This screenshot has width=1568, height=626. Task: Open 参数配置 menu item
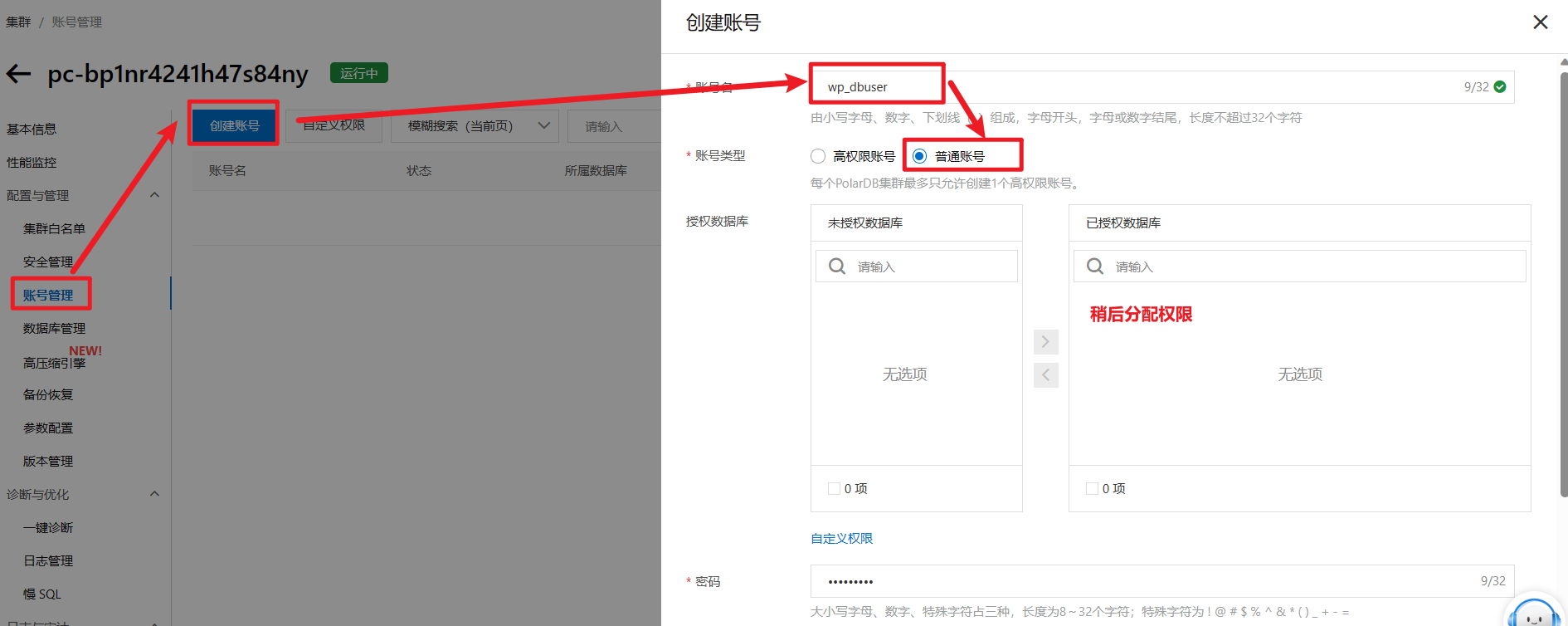pyautogui.click(x=48, y=428)
